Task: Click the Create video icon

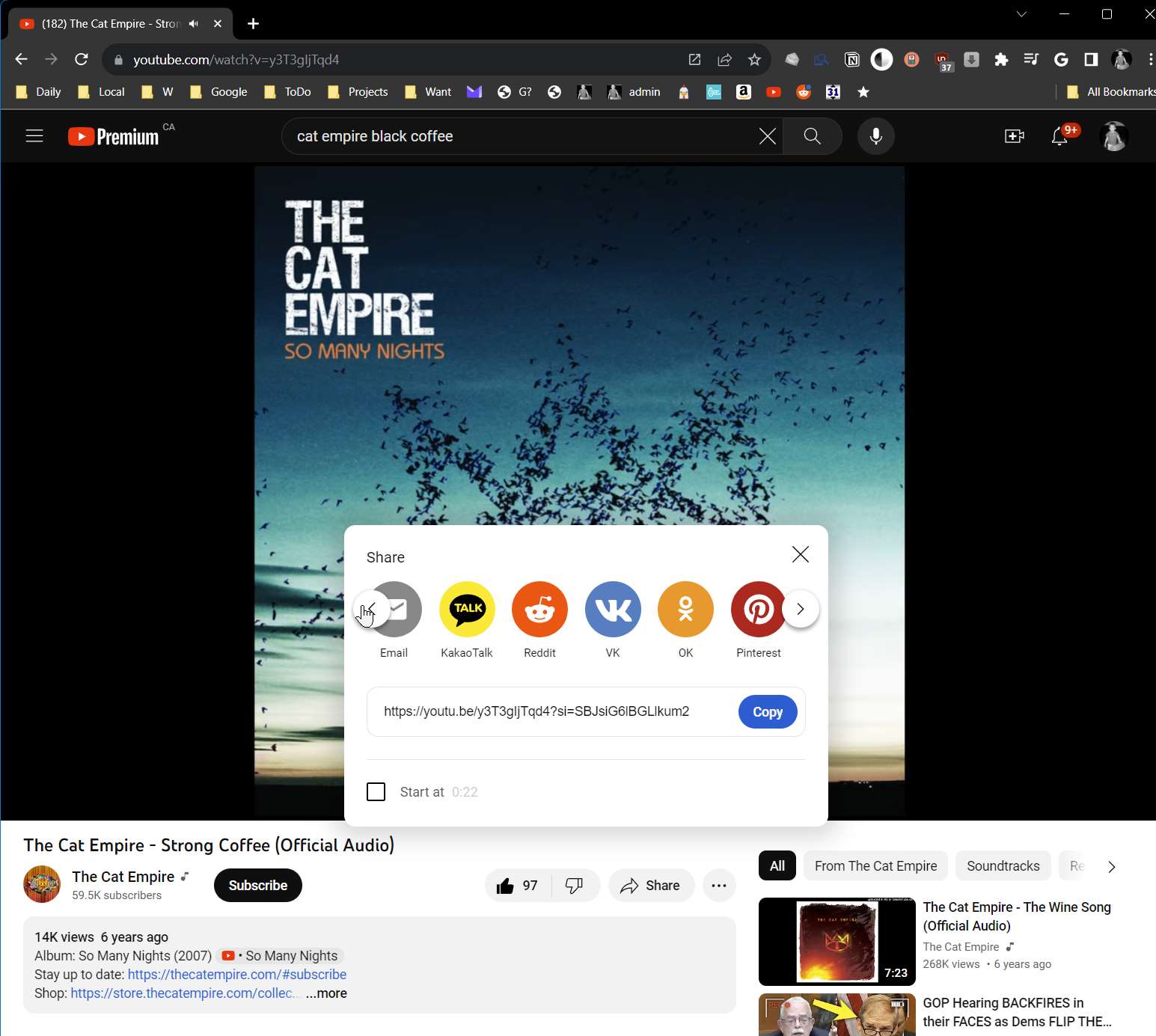Action: click(1014, 136)
